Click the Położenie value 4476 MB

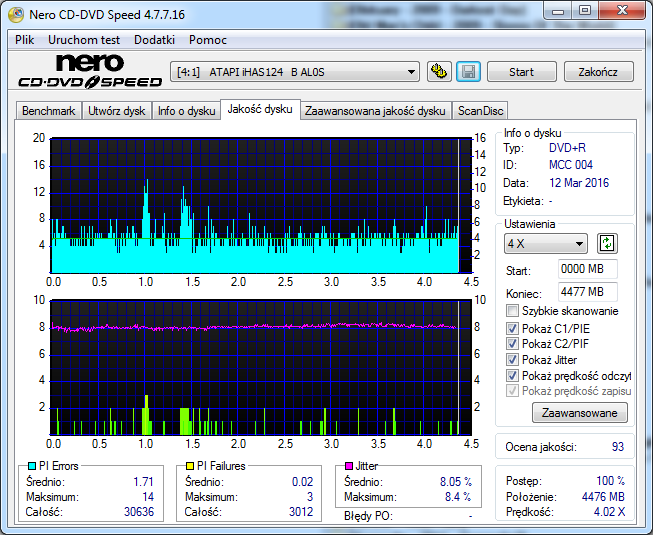click(603, 497)
